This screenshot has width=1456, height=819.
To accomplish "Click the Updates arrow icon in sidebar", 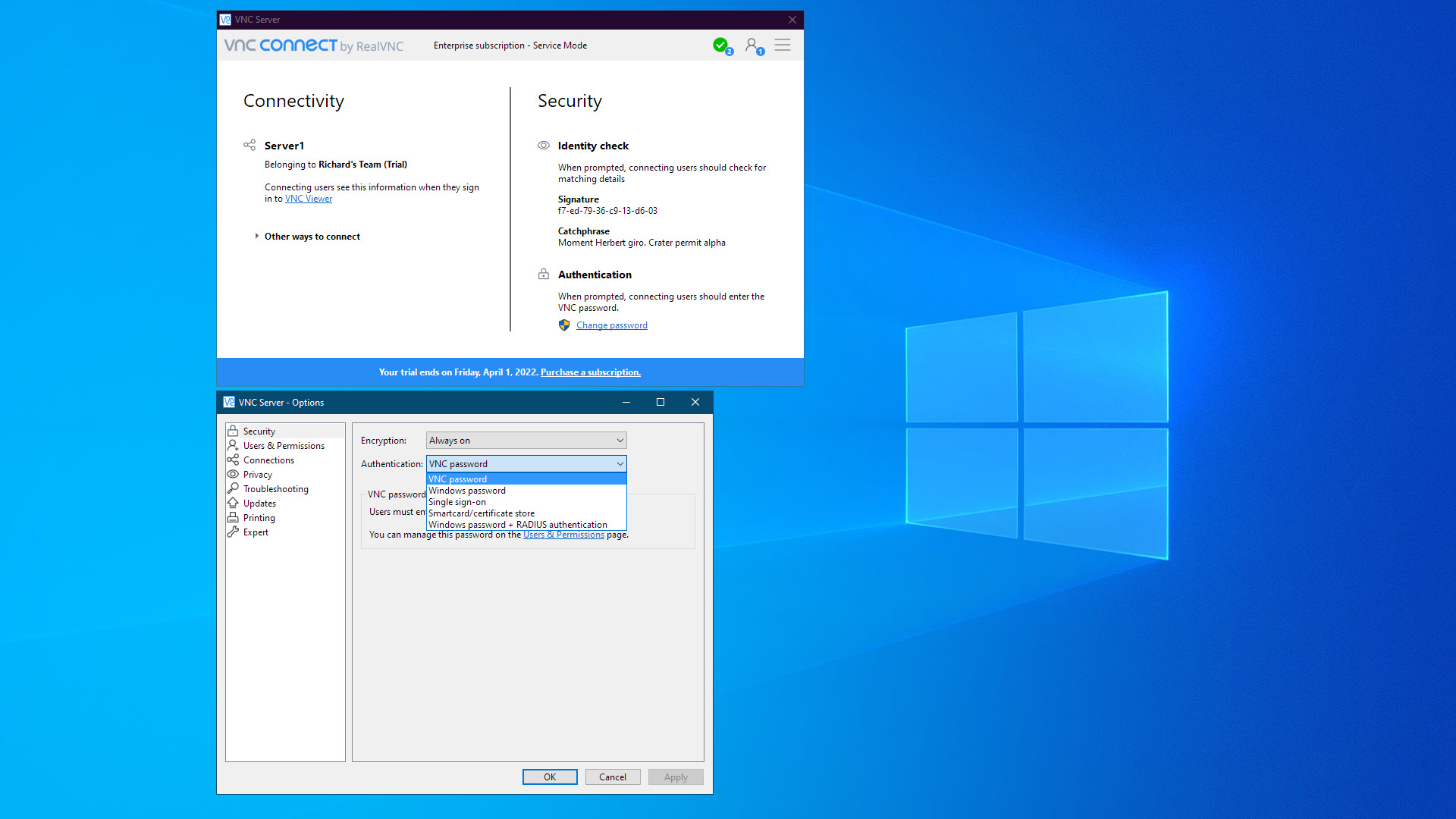I will 233,503.
